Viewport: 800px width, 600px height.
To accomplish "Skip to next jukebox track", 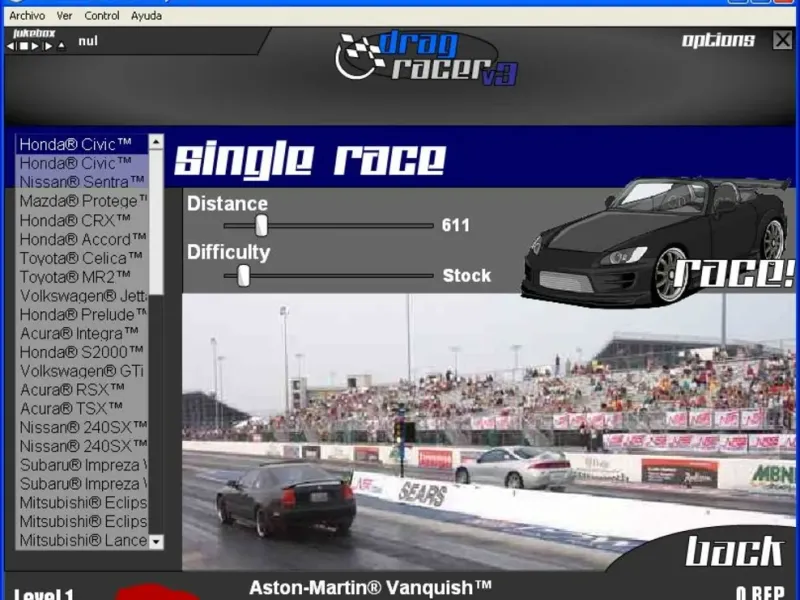I will (x=48, y=46).
